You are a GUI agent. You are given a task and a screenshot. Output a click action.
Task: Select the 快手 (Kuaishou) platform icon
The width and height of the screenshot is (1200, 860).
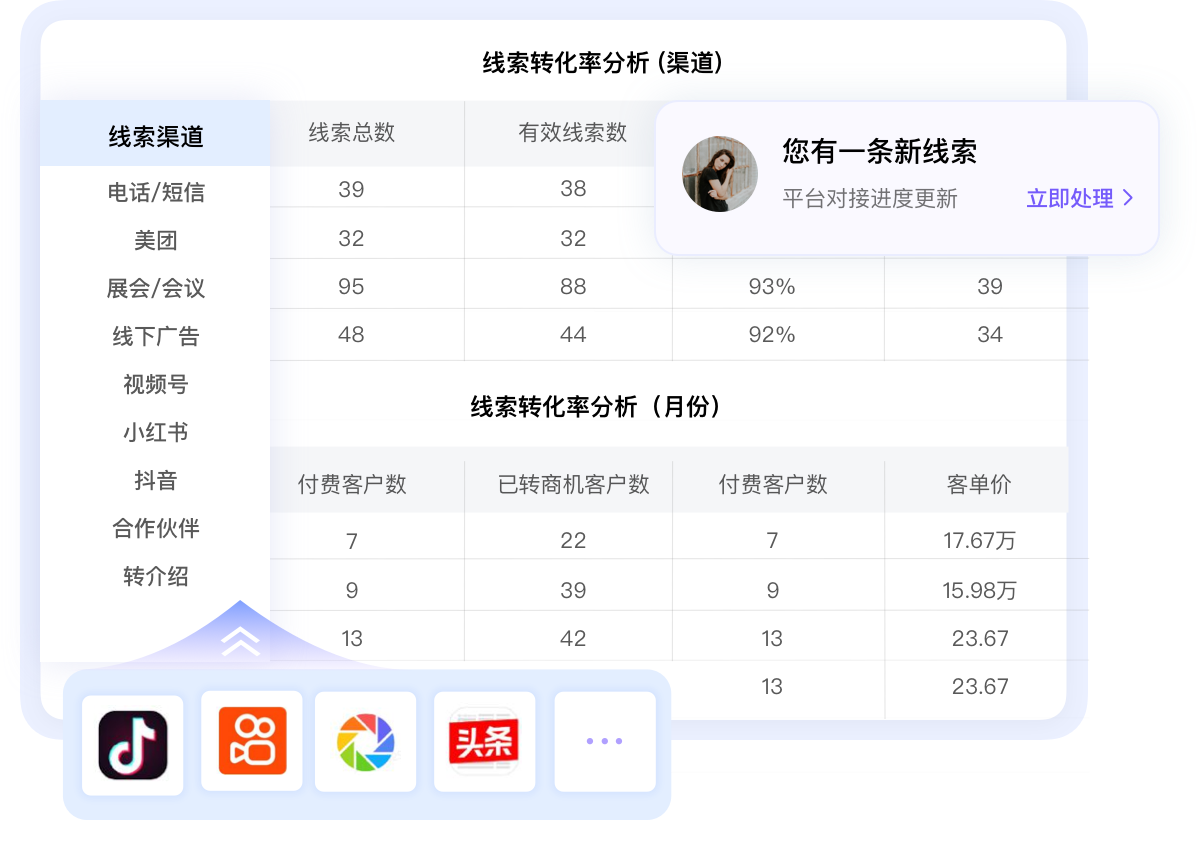pos(251,740)
